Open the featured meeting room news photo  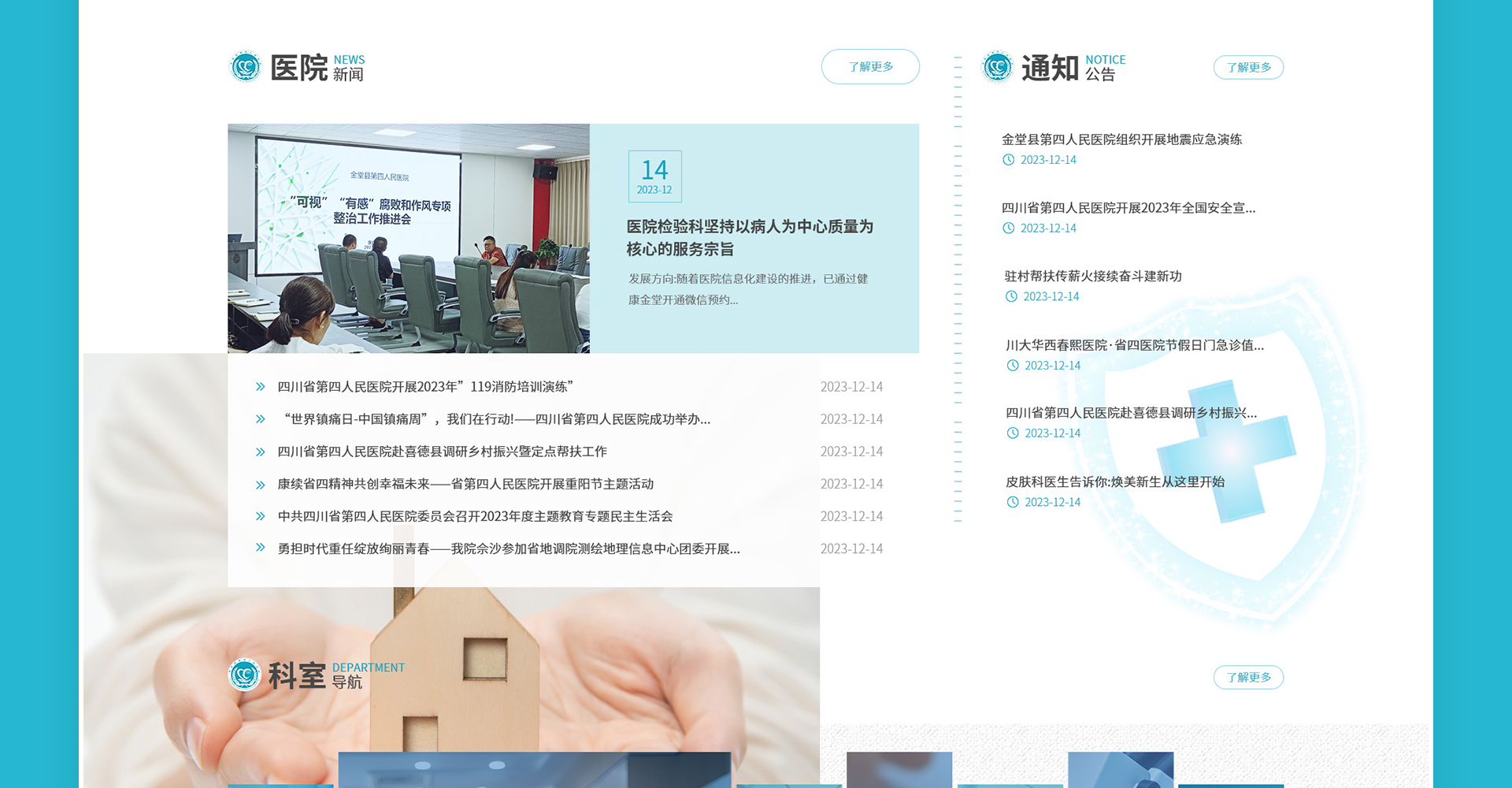[409, 238]
